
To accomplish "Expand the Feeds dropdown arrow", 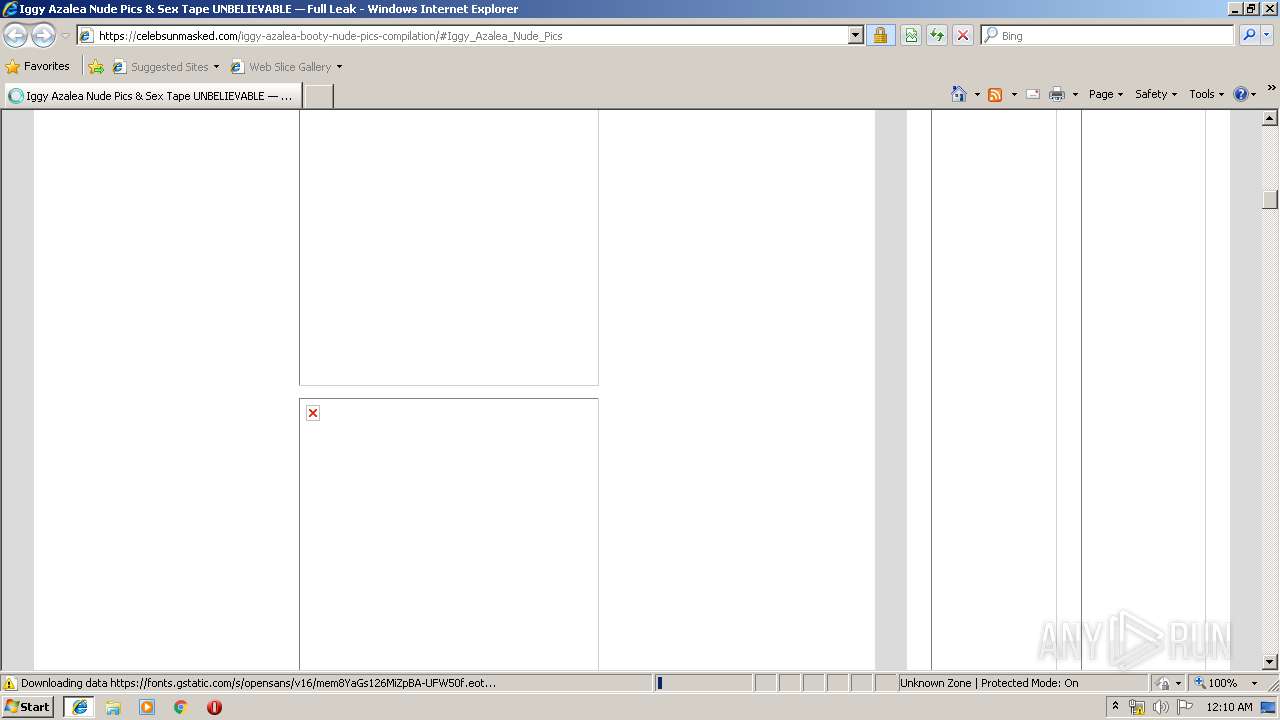I will coord(1014,94).
